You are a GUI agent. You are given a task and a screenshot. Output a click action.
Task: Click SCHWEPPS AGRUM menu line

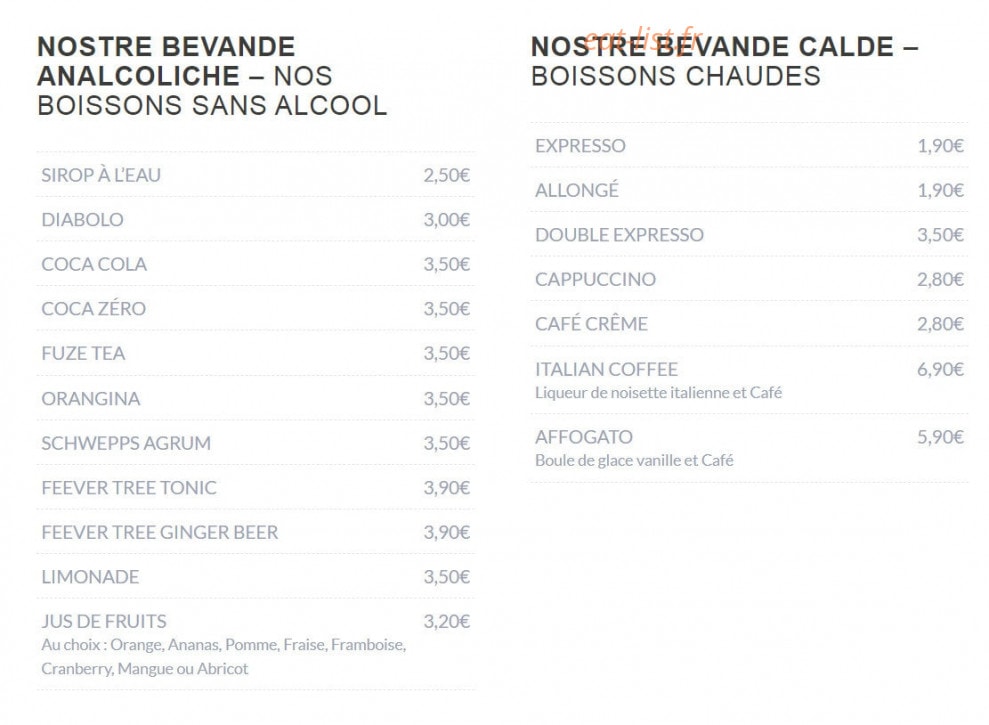255,443
